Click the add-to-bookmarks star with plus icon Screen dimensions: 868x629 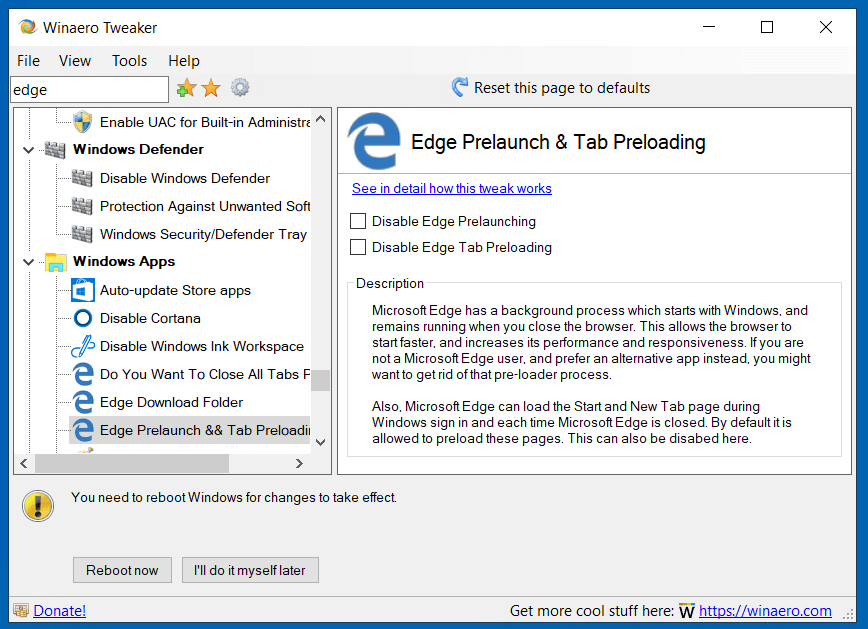pos(186,89)
